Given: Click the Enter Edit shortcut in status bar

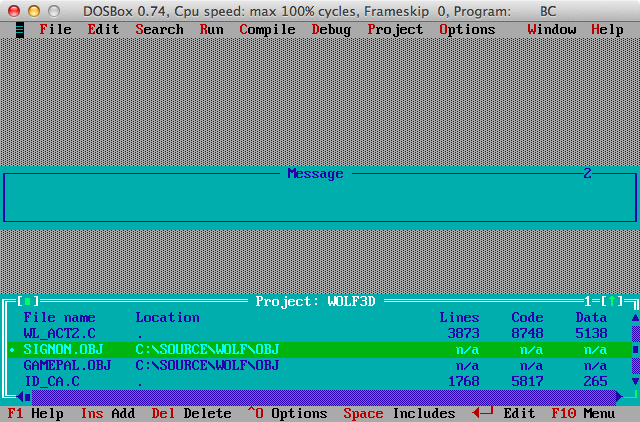Looking at the screenshot, I should (503, 413).
